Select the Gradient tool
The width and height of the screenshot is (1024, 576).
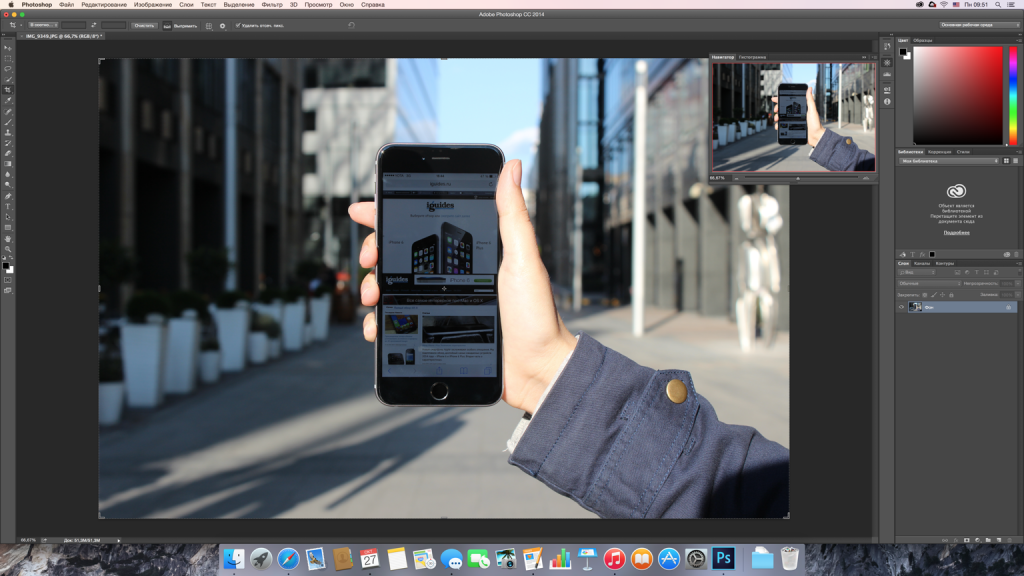point(8,164)
